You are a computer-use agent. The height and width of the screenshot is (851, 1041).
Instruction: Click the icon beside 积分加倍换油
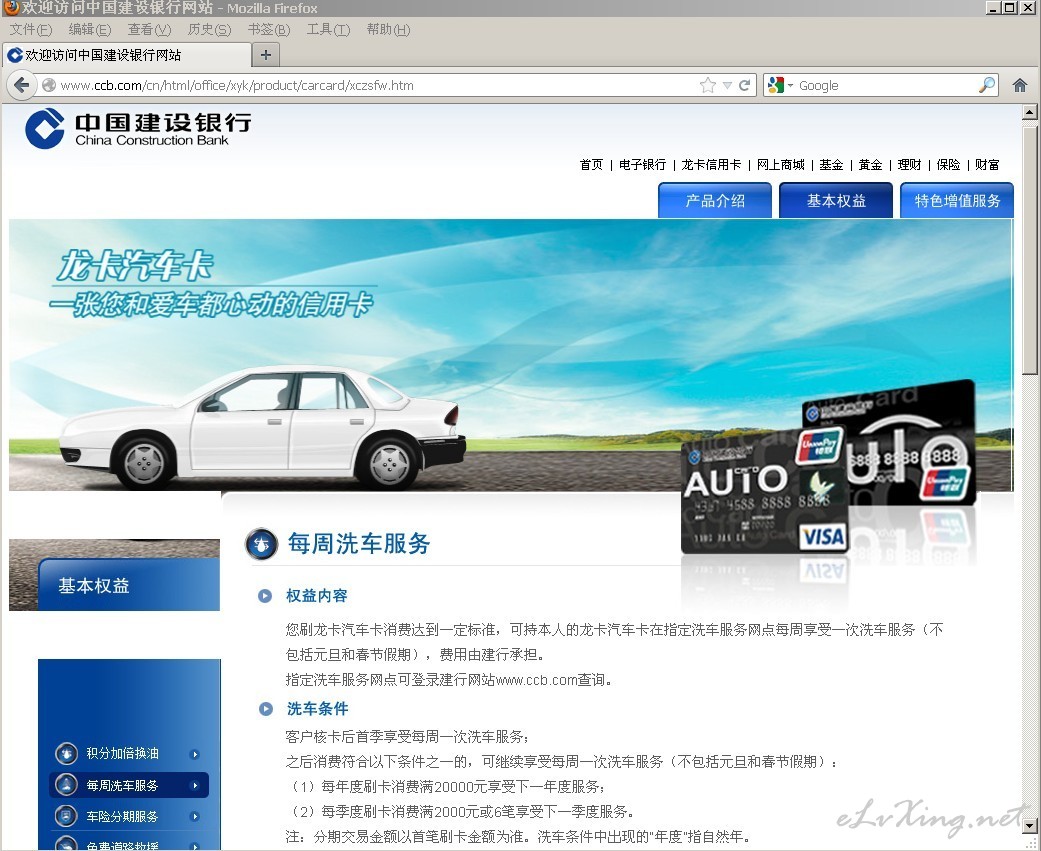click(x=66, y=753)
